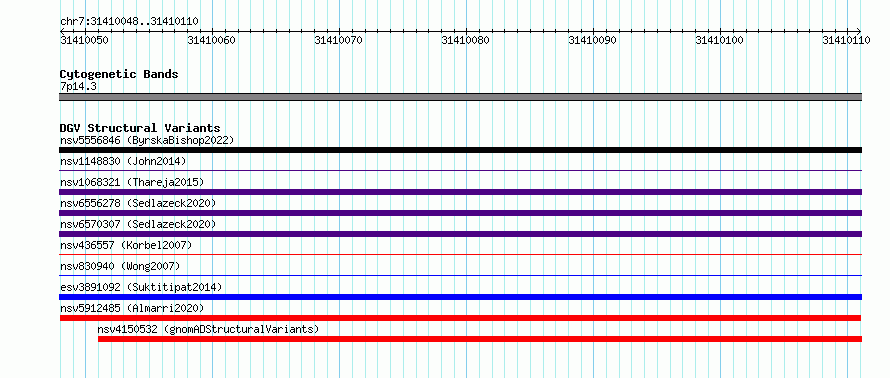
Task: Click the nsv6556278 (Sedlazeck2020) label
Action: (x=138, y=203)
